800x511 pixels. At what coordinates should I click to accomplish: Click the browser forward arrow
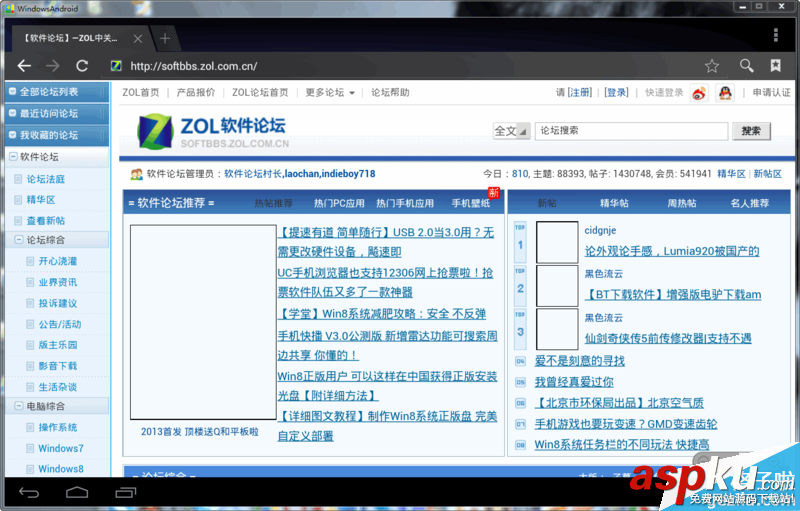click(52, 66)
